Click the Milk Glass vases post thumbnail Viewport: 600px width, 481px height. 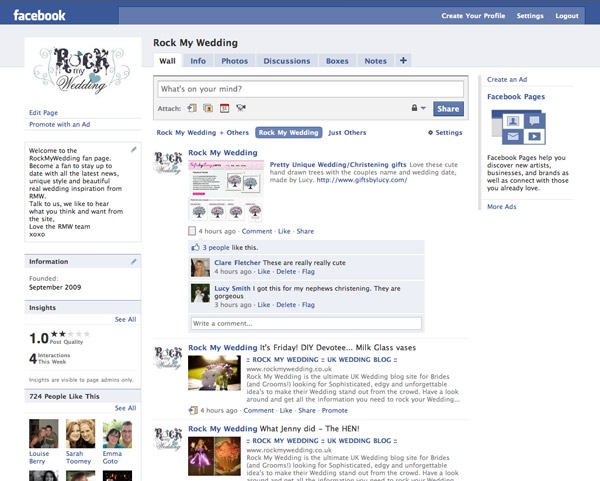coord(214,373)
